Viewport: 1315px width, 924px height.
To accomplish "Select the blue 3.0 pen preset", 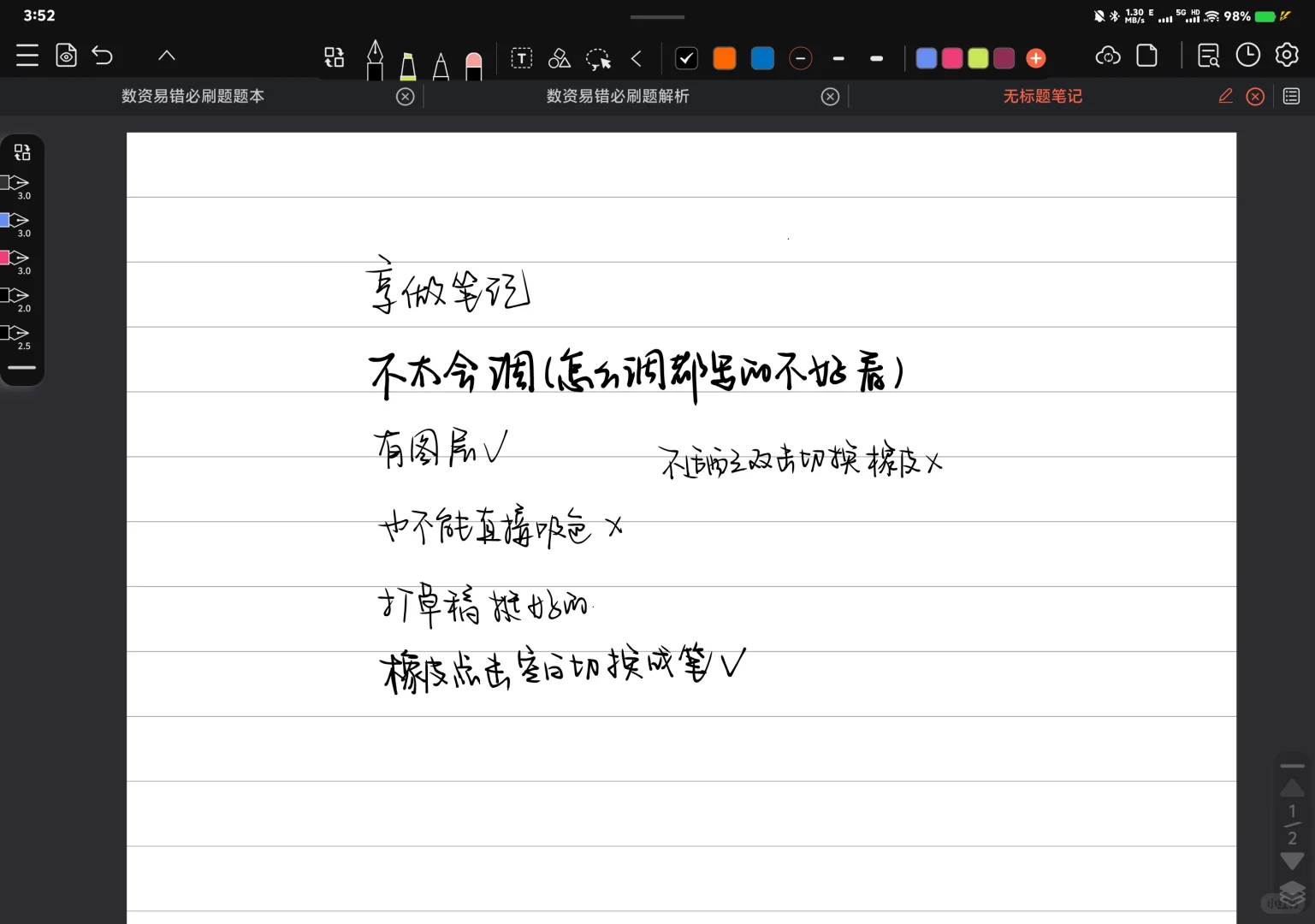I will 17,221.
